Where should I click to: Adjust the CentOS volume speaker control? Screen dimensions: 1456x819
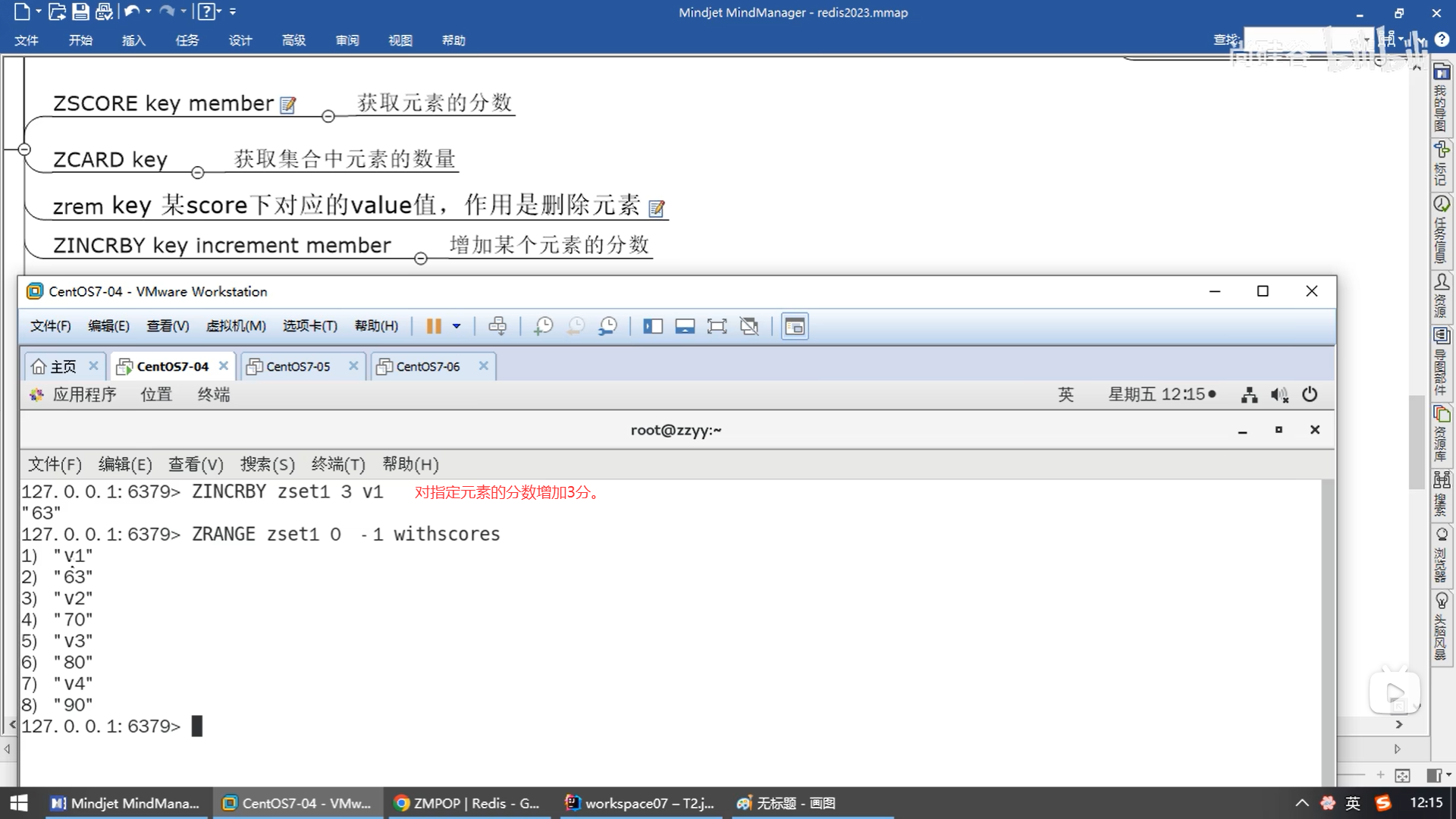(1279, 394)
